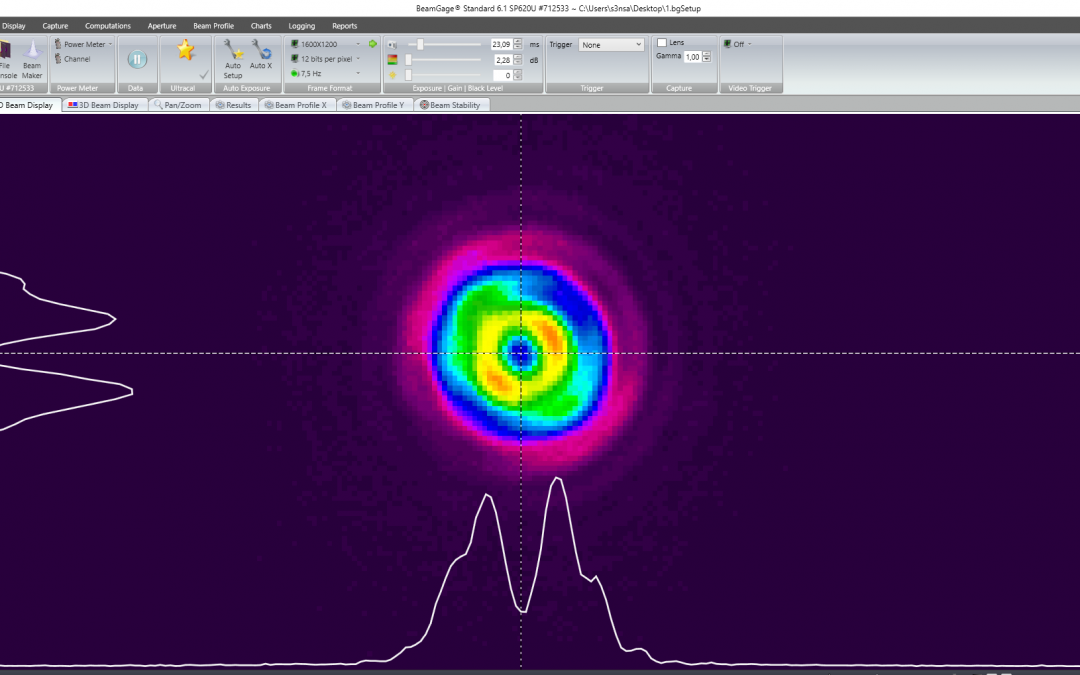Click the black level value field showing 0
Image resolution: width=1080 pixels, height=675 pixels.
point(501,75)
